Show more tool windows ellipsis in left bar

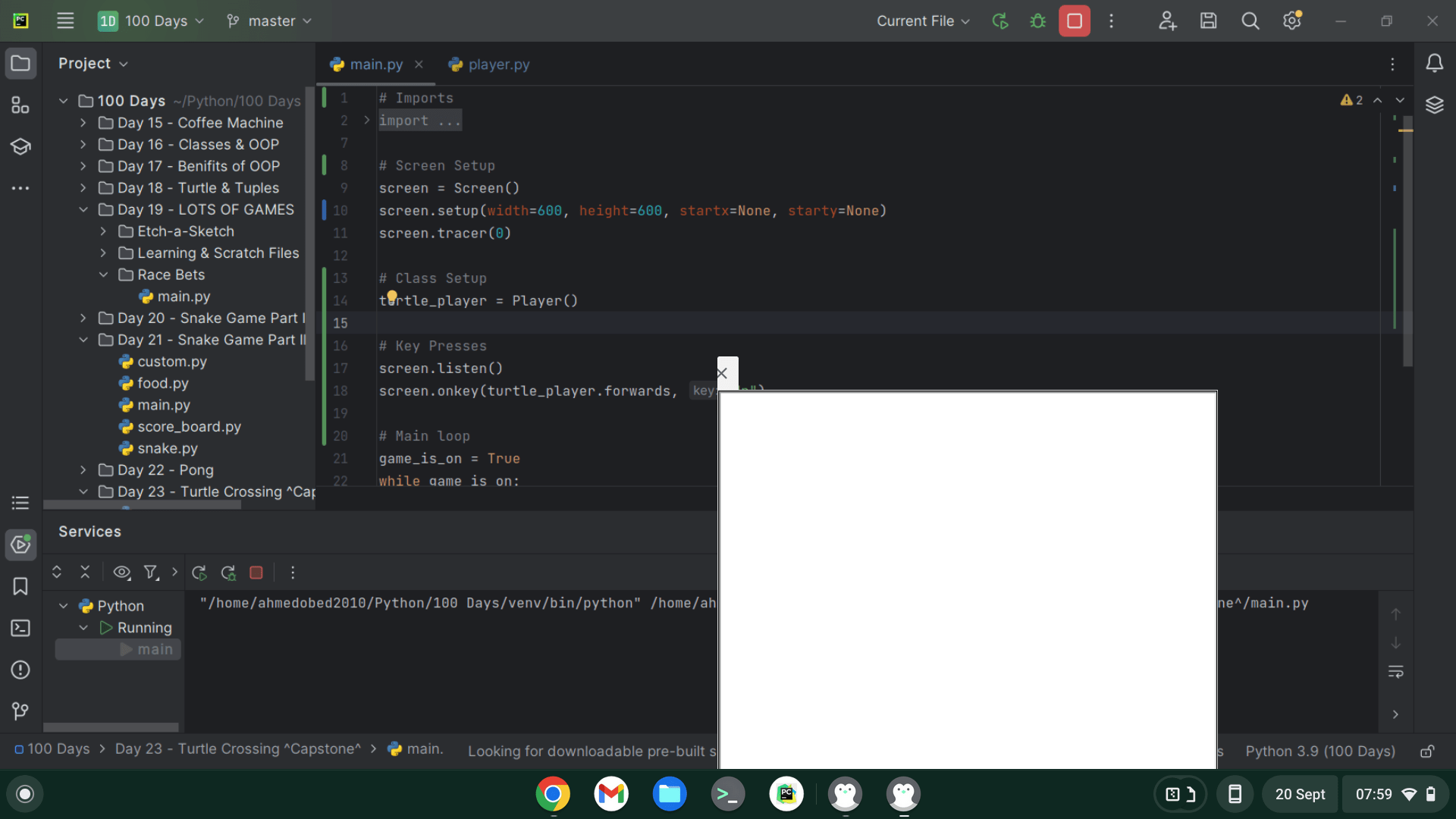click(x=20, y=188)
